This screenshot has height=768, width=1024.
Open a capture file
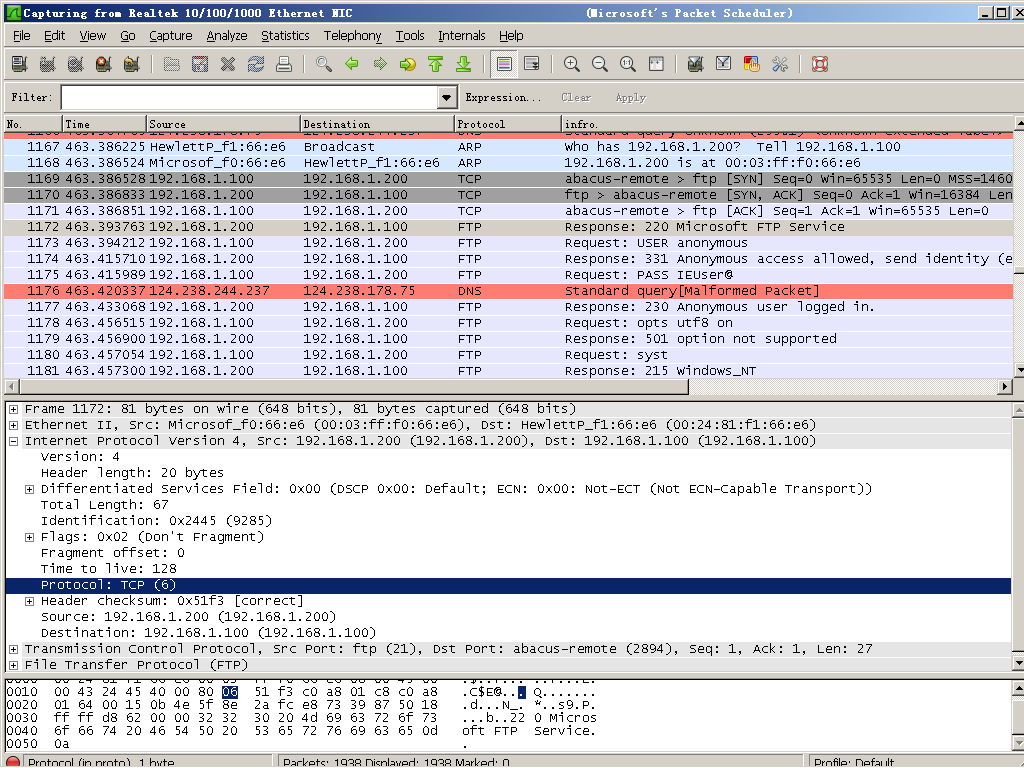[171, 64]
